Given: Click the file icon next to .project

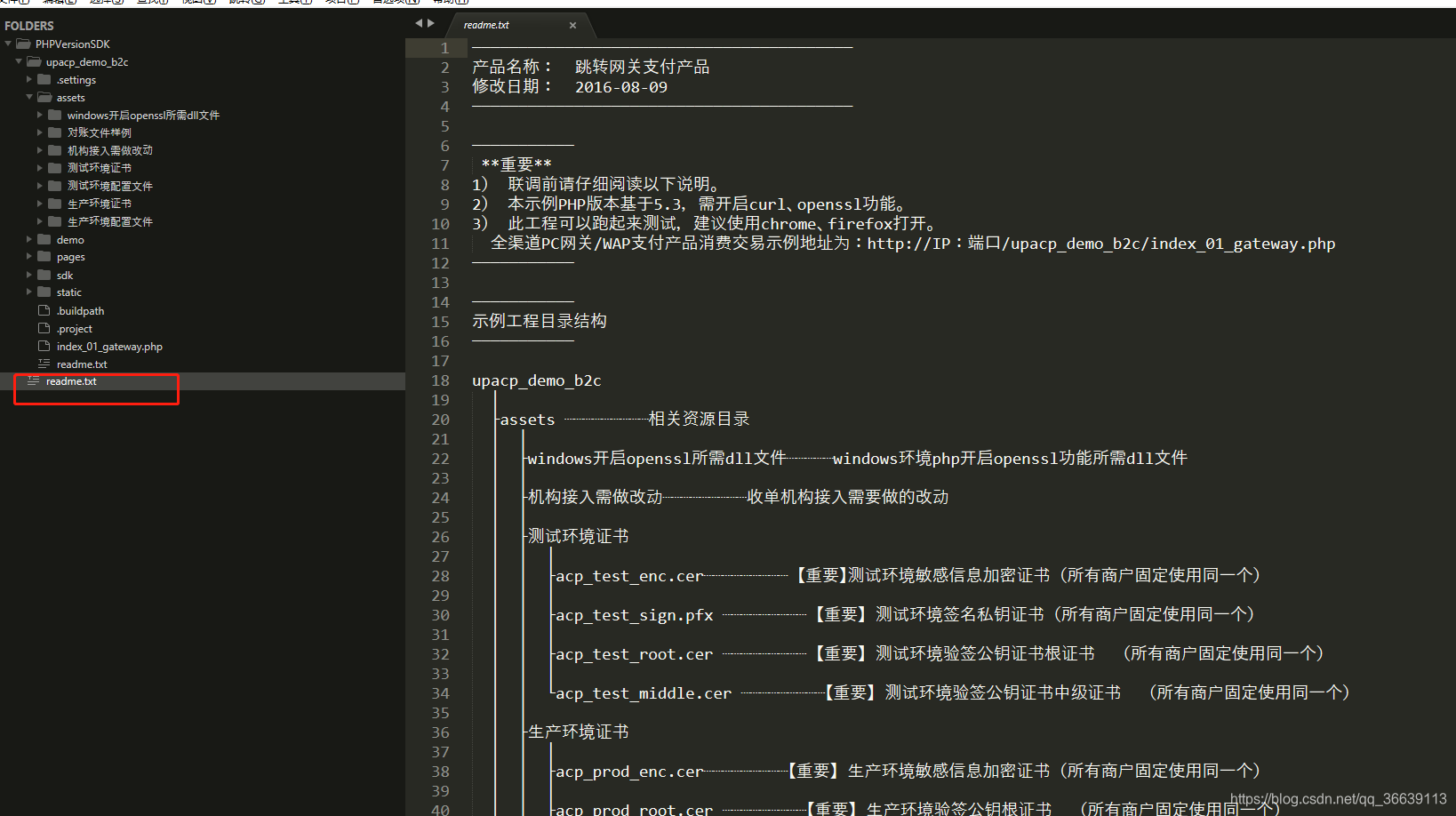Looking at the screenshot, I should point(43,328).
